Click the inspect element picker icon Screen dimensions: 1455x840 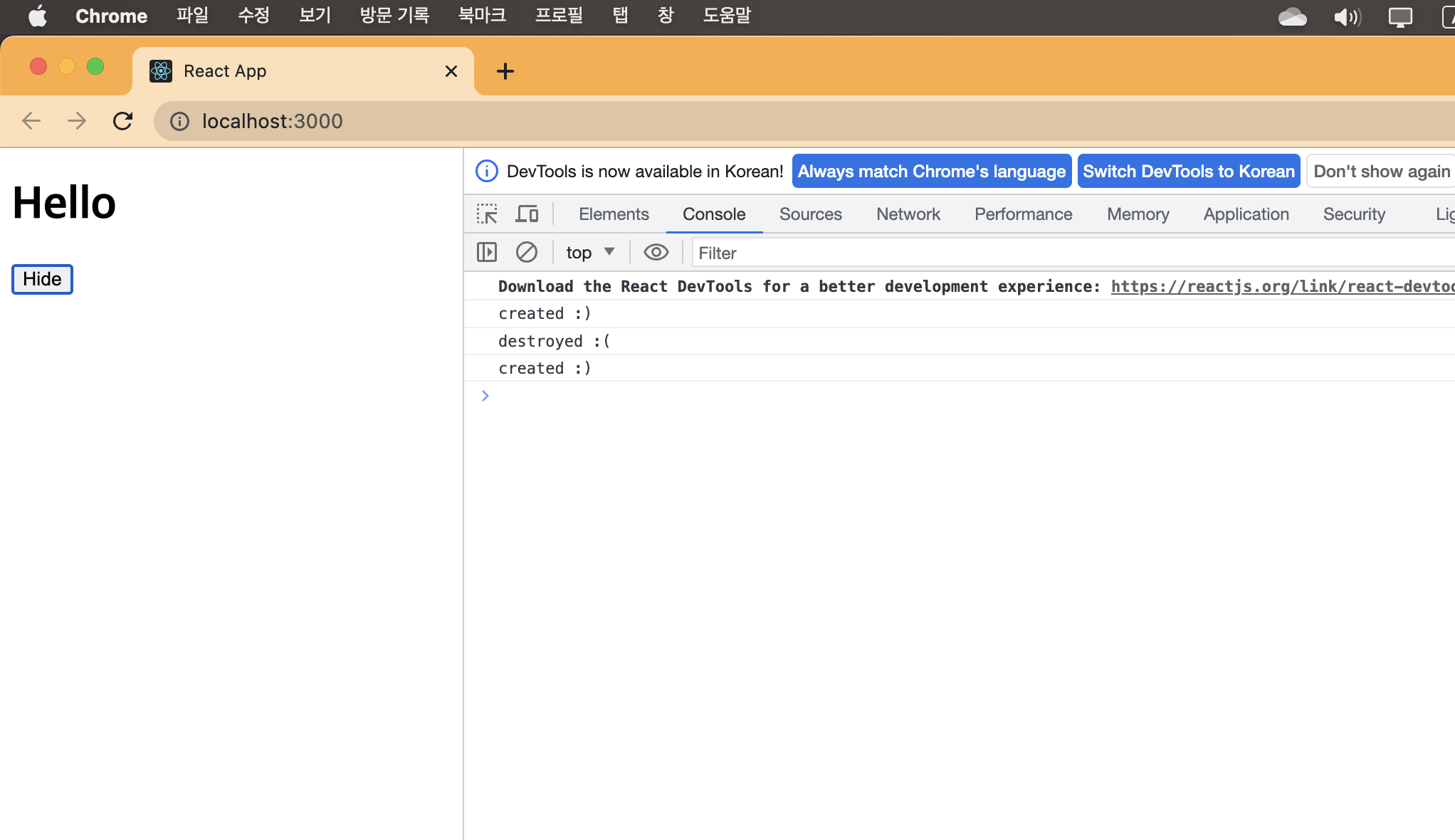coord(487,214)
